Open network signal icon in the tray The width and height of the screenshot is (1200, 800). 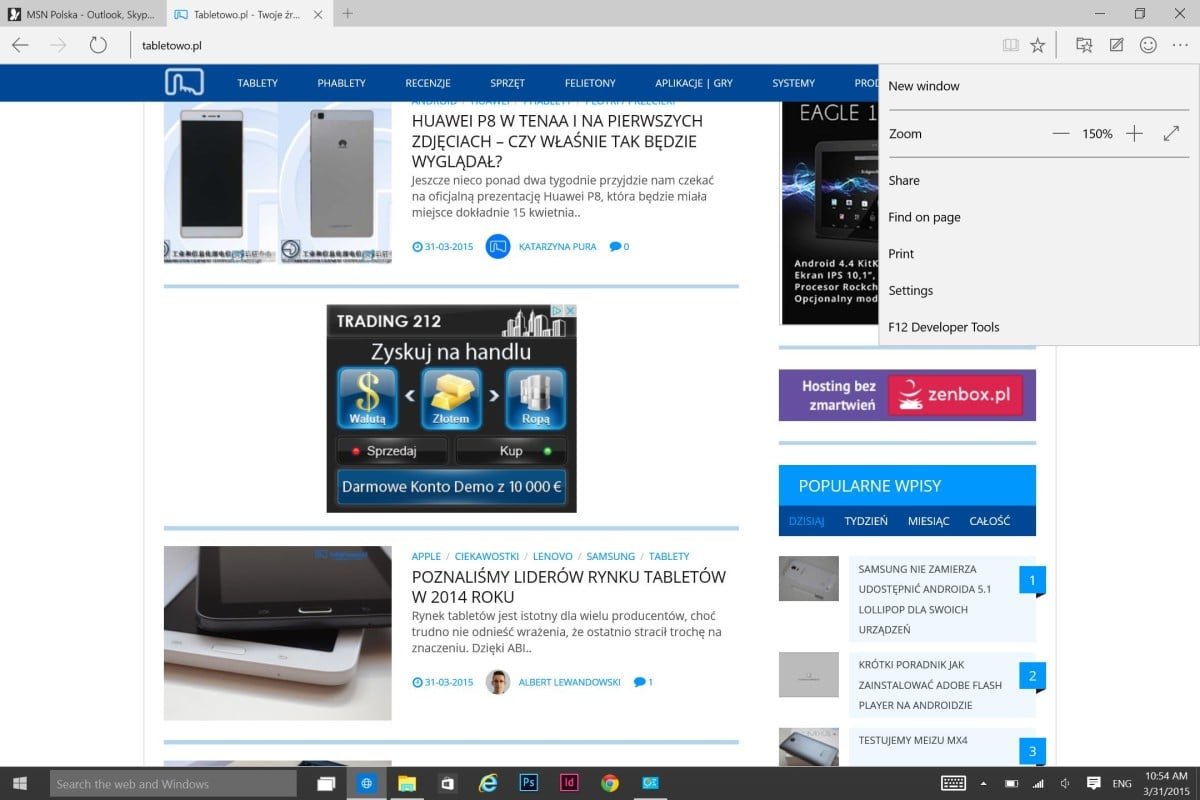point(1038,783)
